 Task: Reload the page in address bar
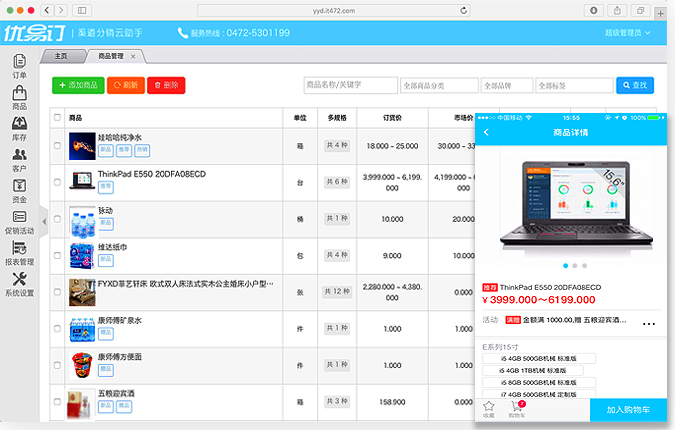(463, 10)
